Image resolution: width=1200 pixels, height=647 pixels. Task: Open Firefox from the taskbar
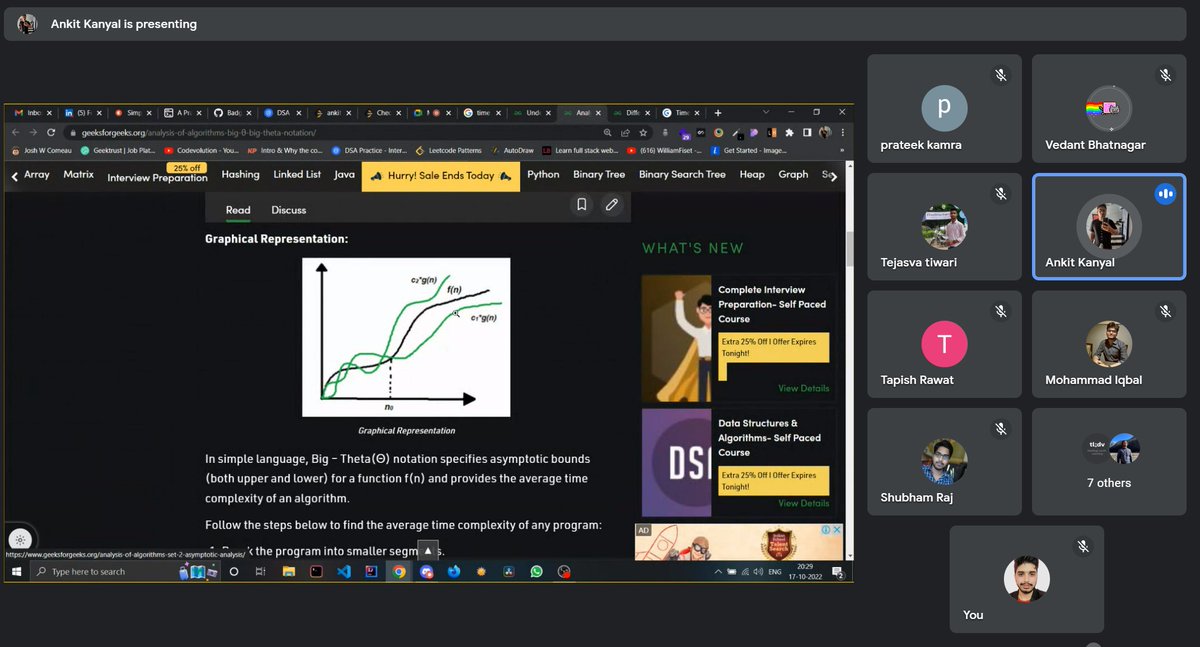(x=454, y=572)
